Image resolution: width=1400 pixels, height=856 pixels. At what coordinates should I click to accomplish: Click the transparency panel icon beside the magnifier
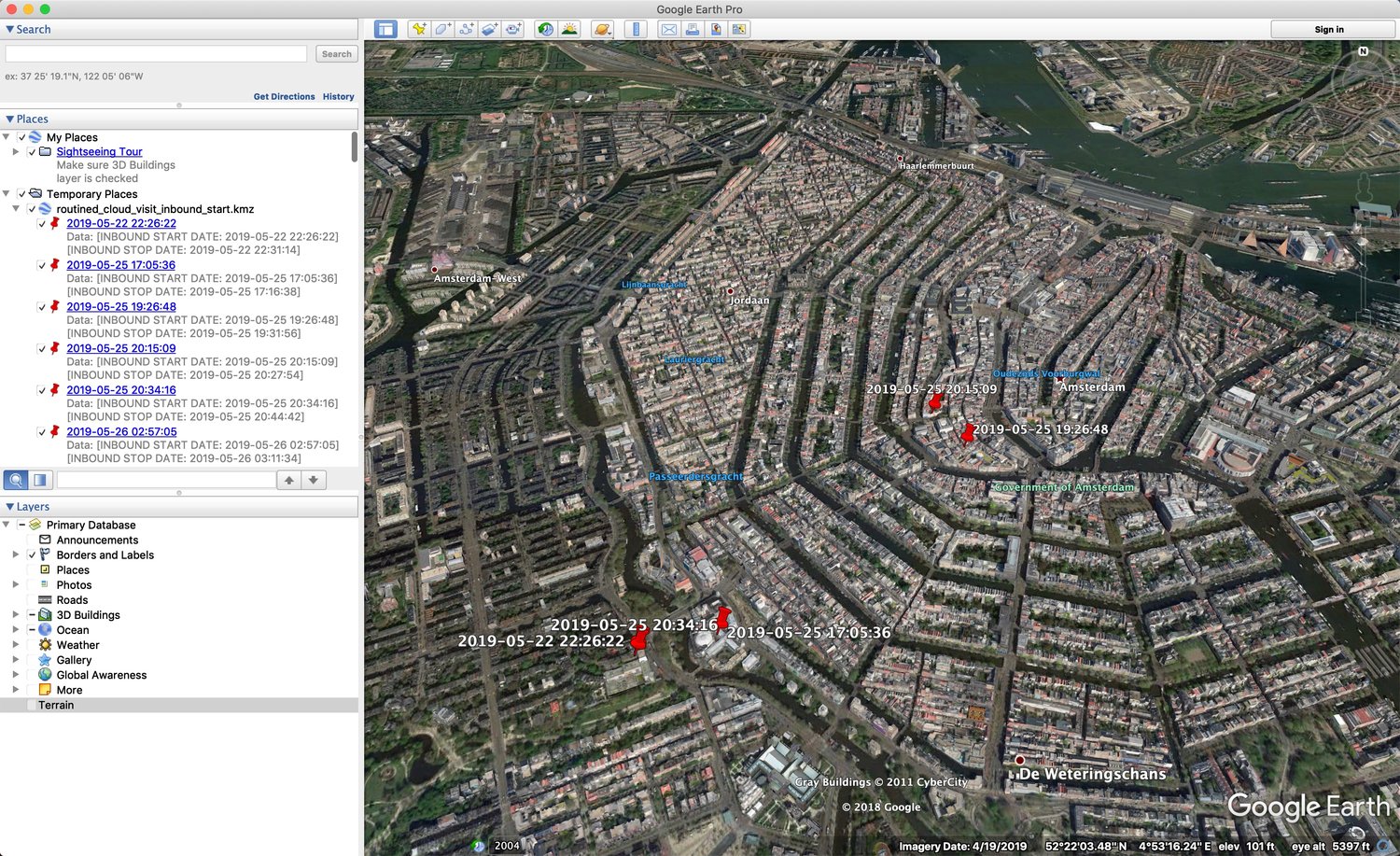point(40,480)
